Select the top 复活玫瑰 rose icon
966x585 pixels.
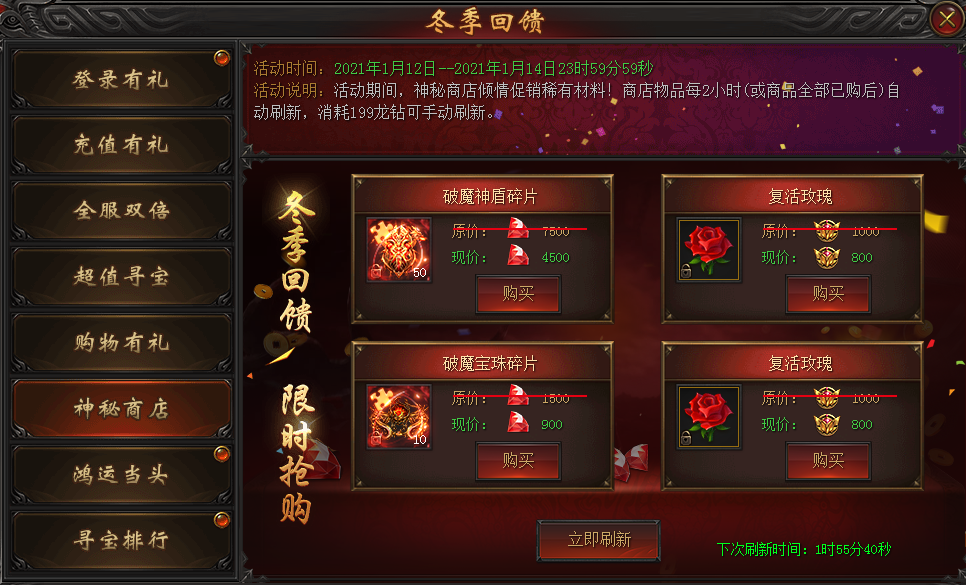pos(708,249)
